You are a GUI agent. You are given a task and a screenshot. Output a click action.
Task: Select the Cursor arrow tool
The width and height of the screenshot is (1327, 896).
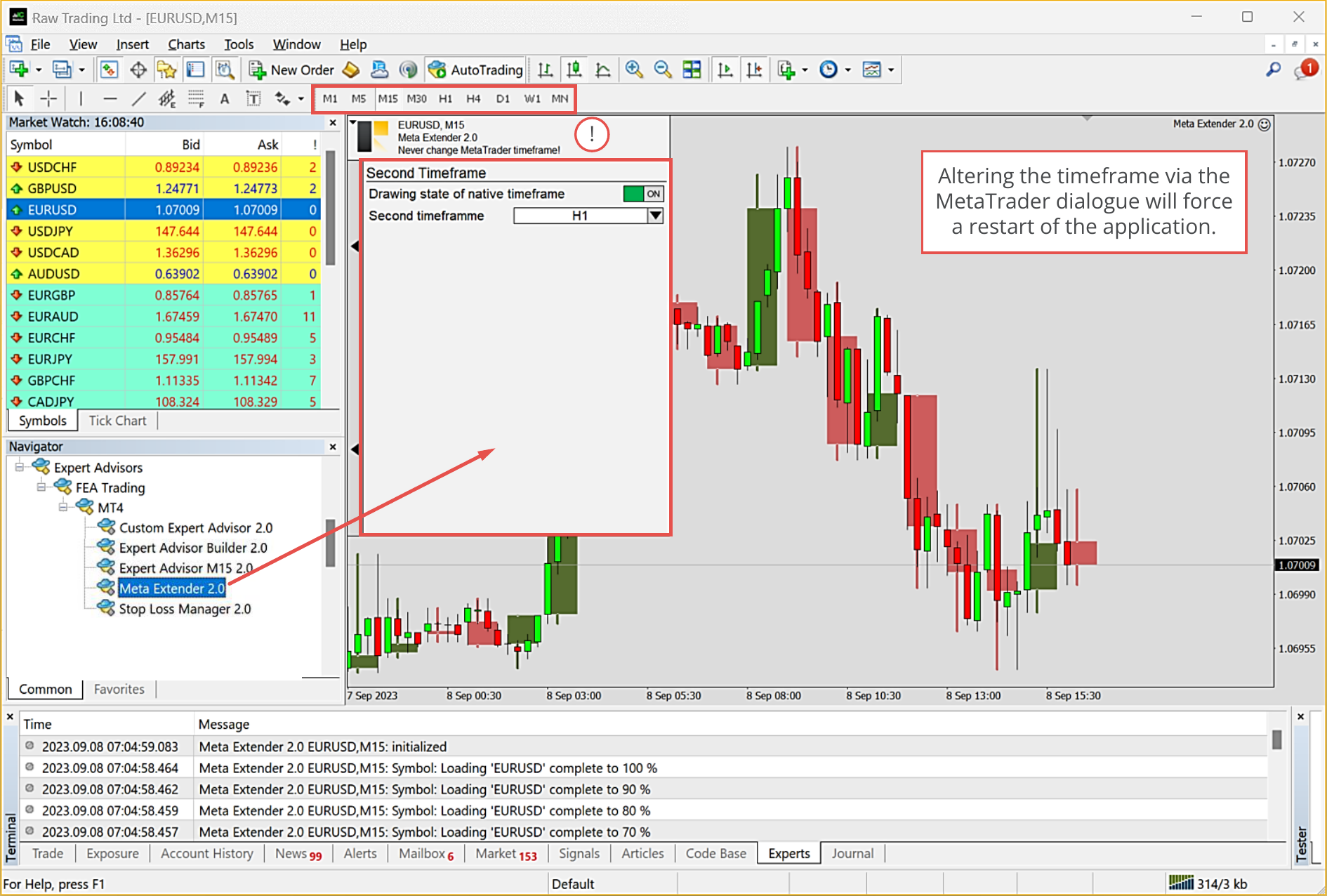point(19,98)
